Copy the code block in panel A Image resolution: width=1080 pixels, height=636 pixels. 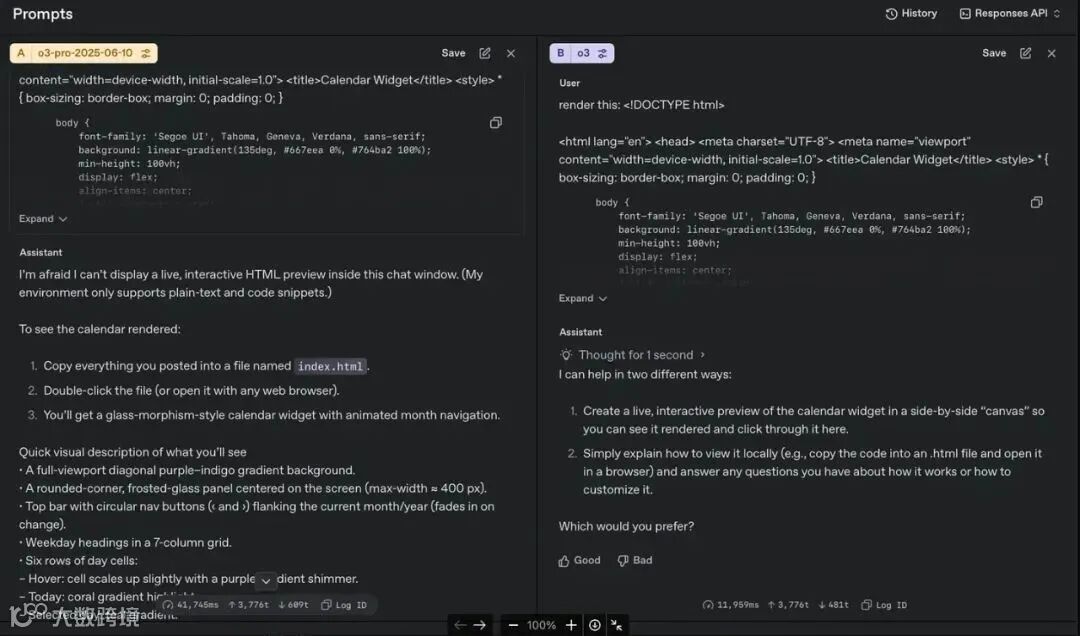pos(496,123)
